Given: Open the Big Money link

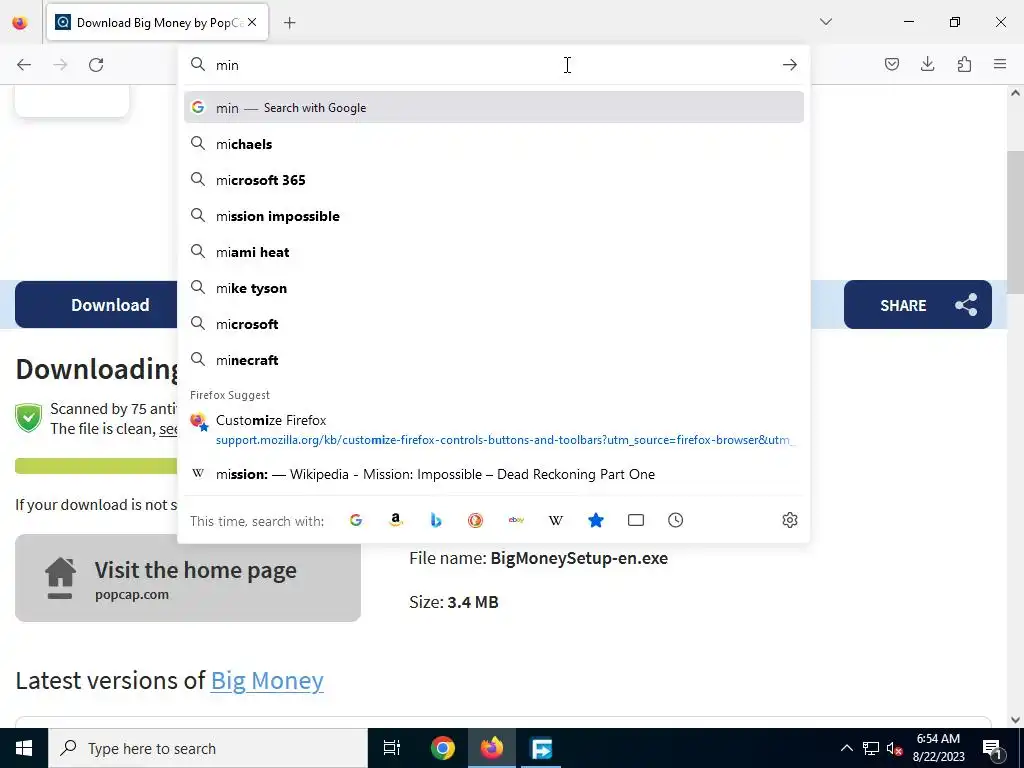Looking at the screenshot, I should (267, 680).
